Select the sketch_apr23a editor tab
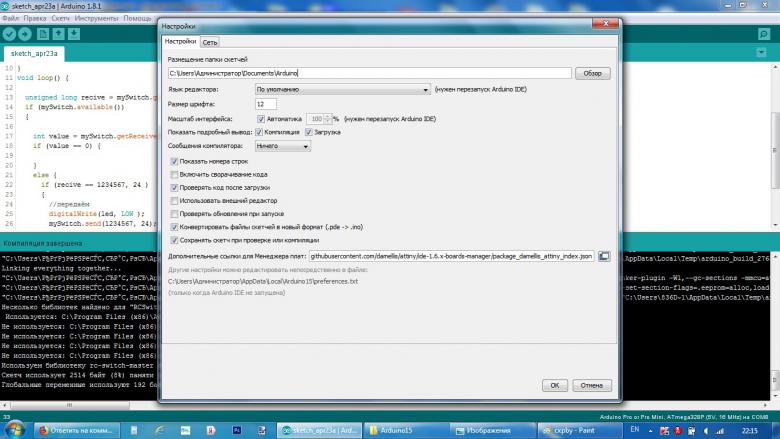780x439 pixels. pos(34,53)
